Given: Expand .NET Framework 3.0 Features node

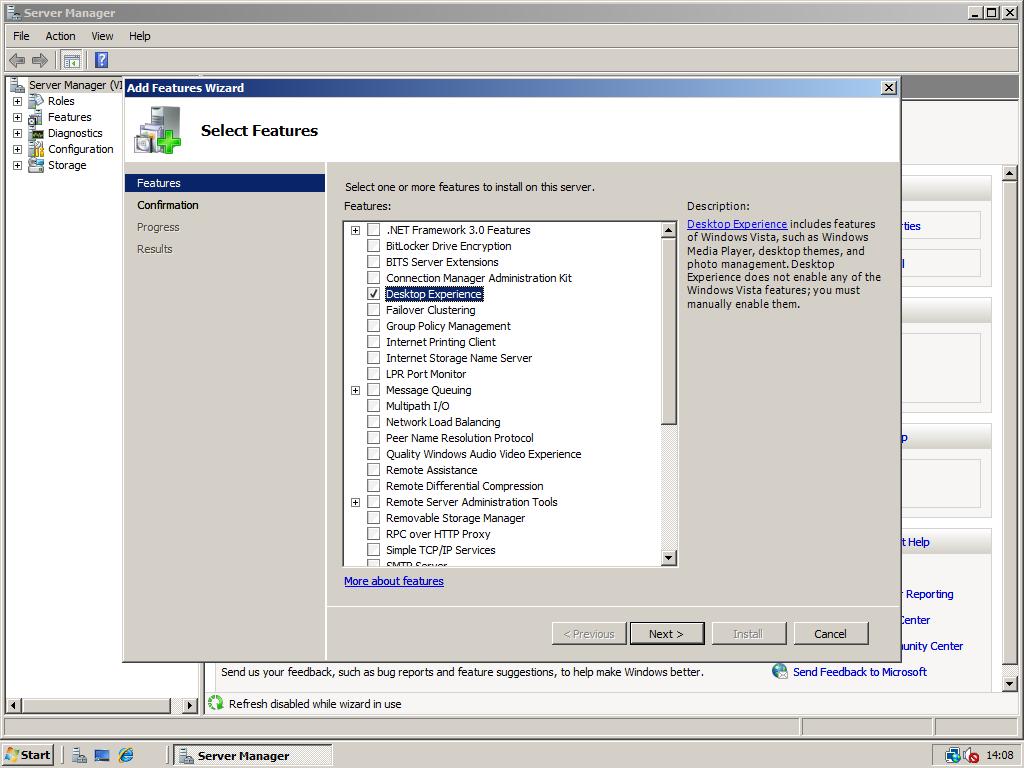Looking at the screenshot, I should [x=355, y=231].
